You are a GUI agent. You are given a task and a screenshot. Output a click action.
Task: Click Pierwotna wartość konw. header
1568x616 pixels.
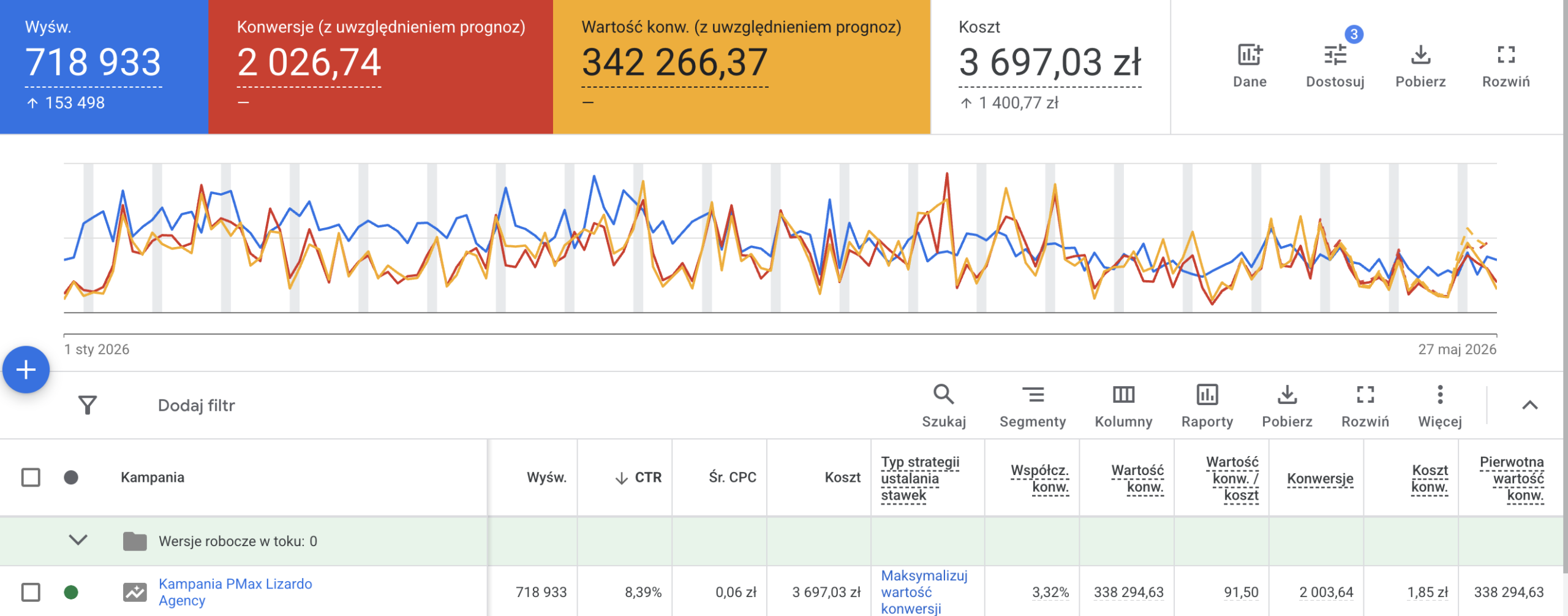pos(1512,479)
